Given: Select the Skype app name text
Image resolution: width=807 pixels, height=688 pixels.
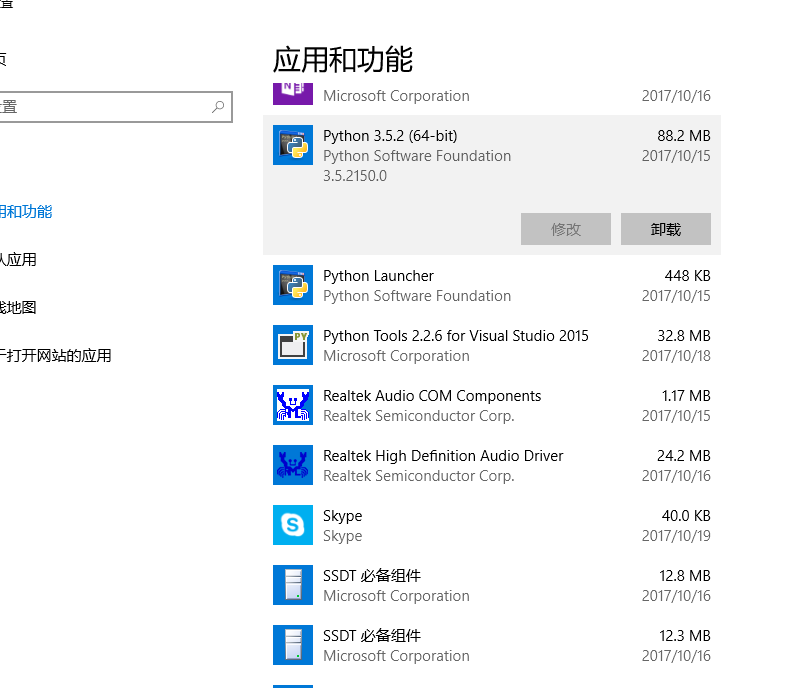Looking at the screenshot, I should [342, 516].
